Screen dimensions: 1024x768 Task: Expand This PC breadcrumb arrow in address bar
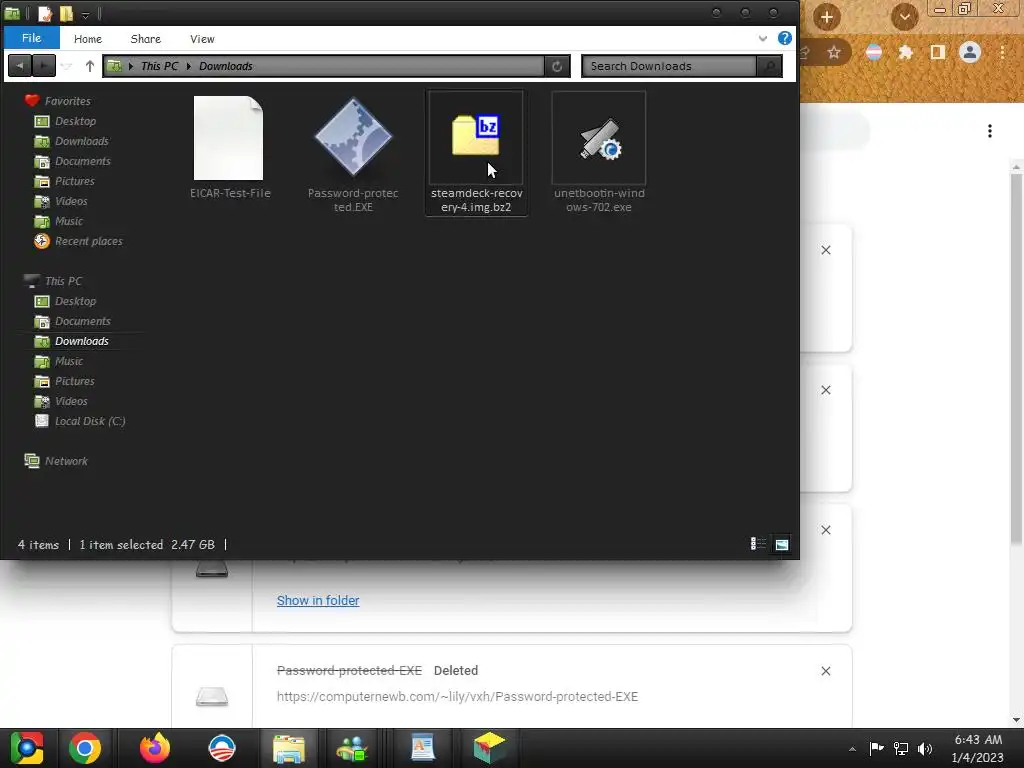tap(189, 66)
